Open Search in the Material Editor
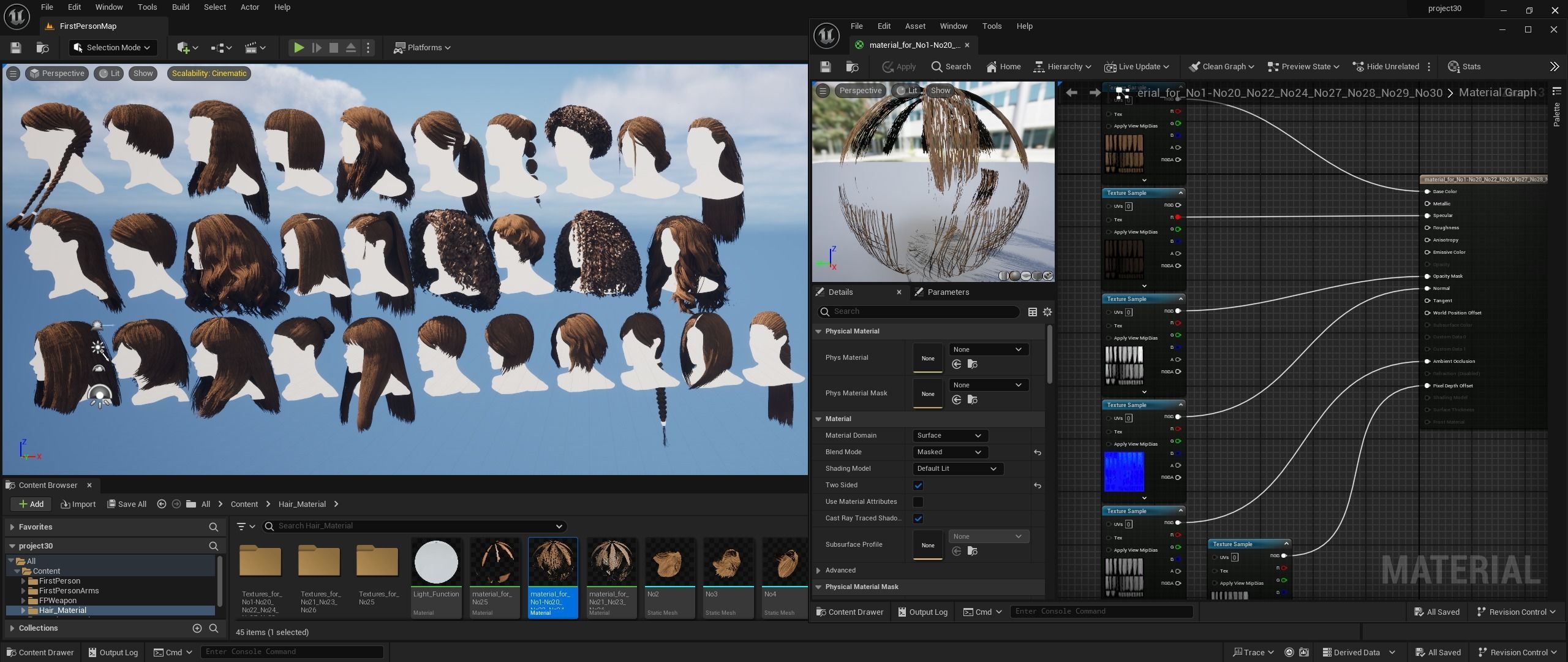The width and height of the screenshot is (1568, 662). [951, 67]
